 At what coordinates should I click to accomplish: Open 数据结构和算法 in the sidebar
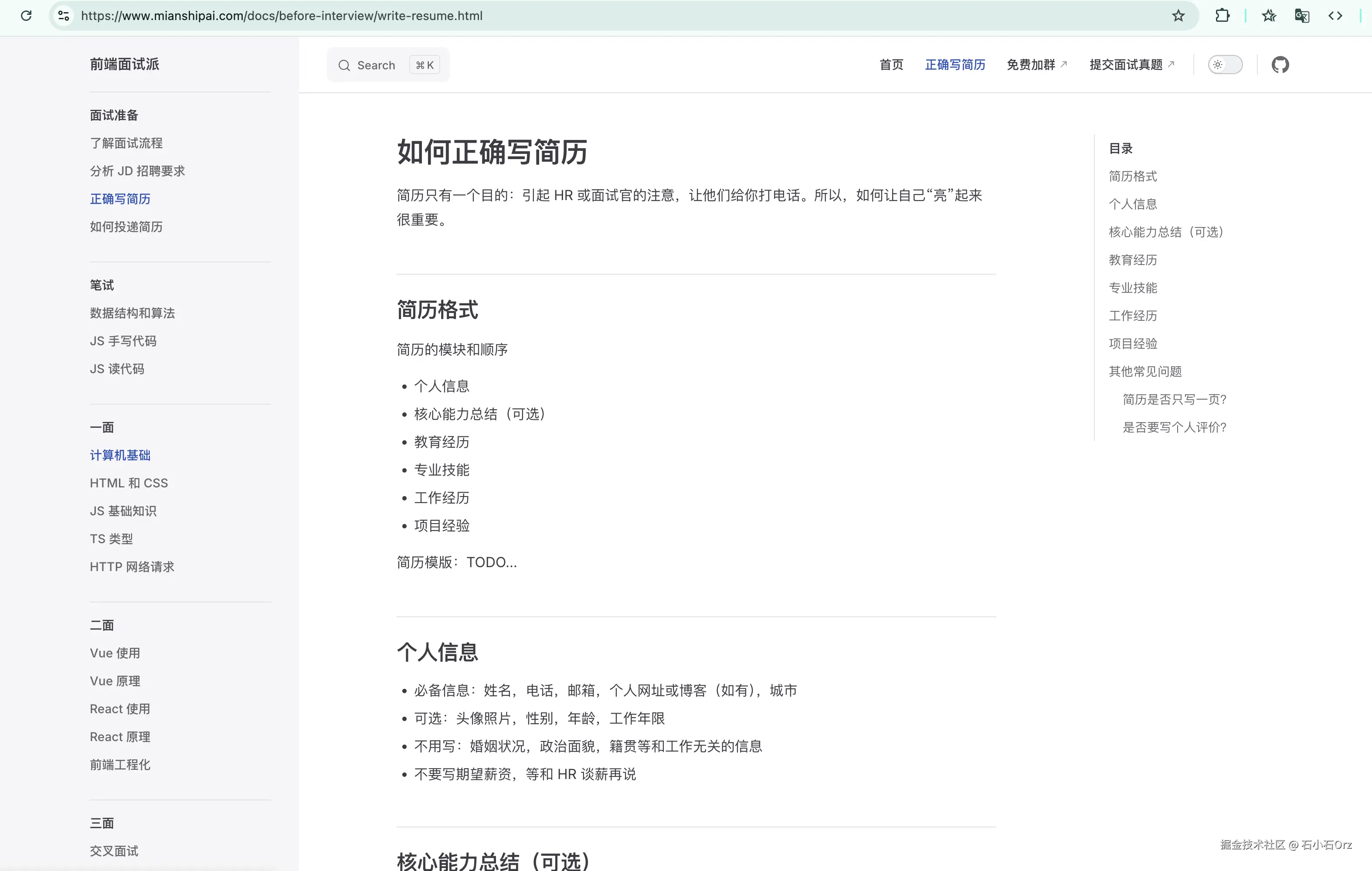(132, 313)
